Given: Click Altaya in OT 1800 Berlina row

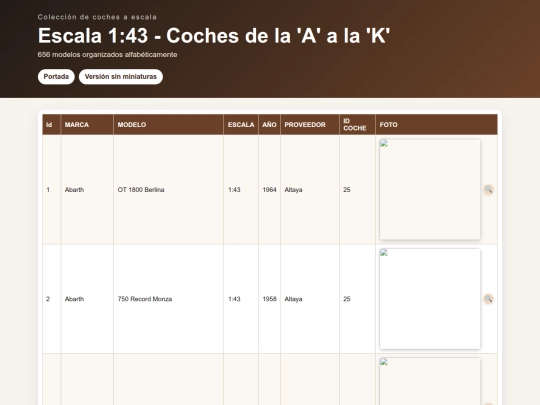Looking at the screenshot, I should point(293,190).
